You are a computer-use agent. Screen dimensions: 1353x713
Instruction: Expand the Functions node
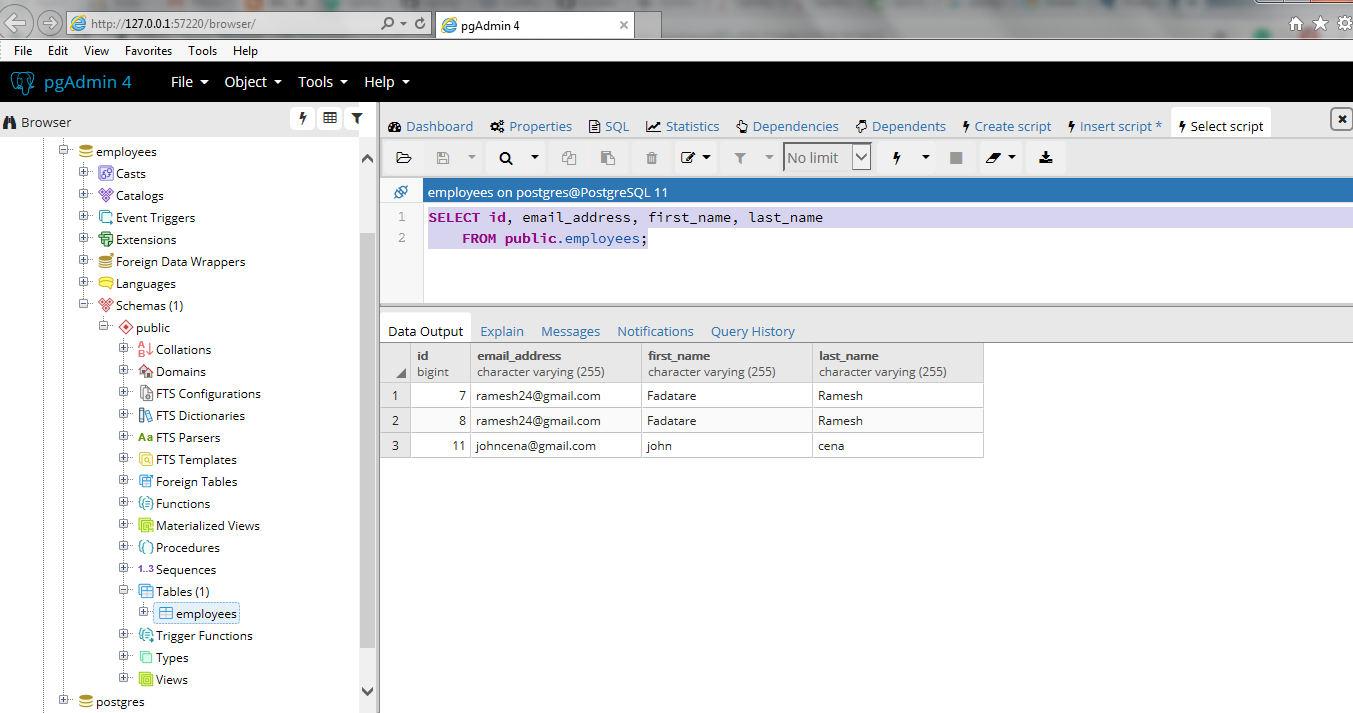click(x=124, y=503)
